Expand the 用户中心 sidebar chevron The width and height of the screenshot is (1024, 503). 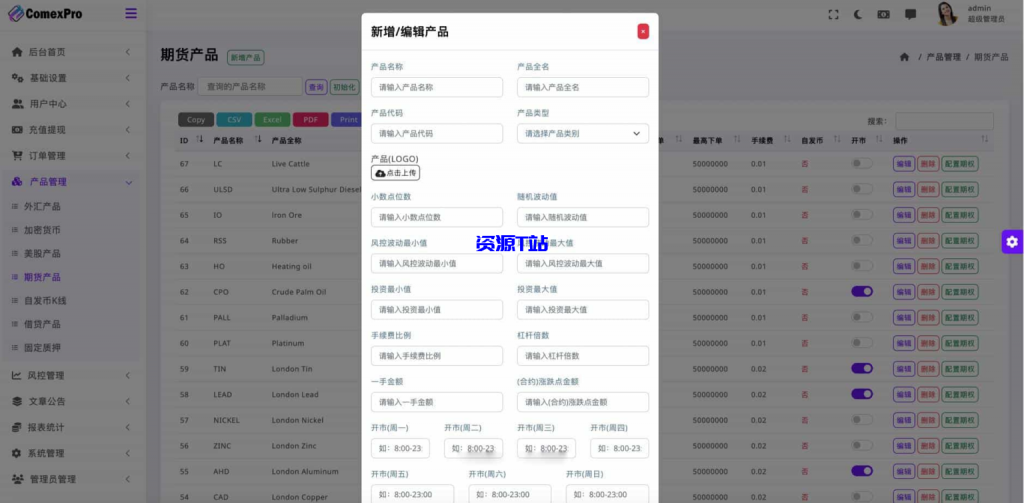pyautogui.click(x=128, y=104)
